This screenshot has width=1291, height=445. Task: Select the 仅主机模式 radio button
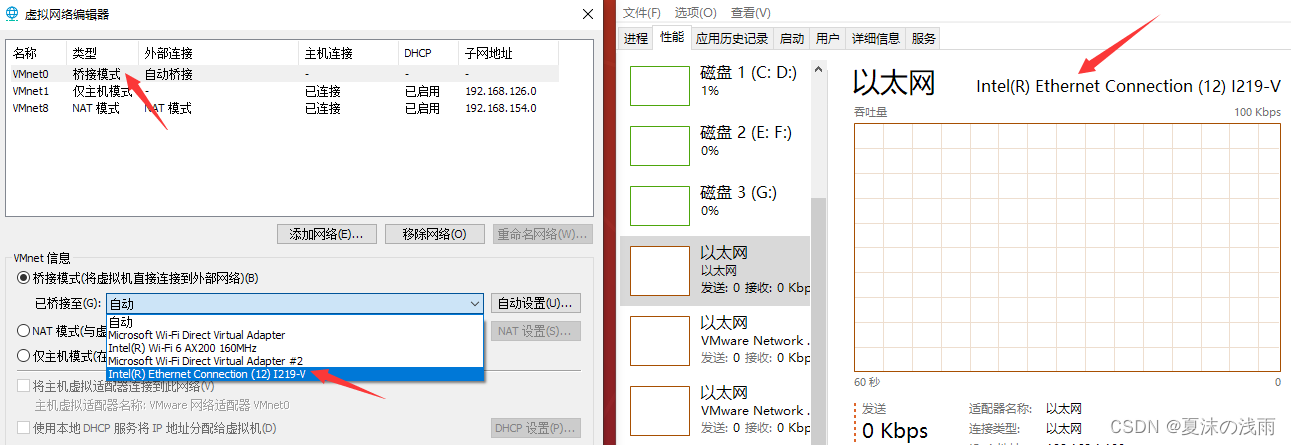pyautogui.click(x=24, y=355)
